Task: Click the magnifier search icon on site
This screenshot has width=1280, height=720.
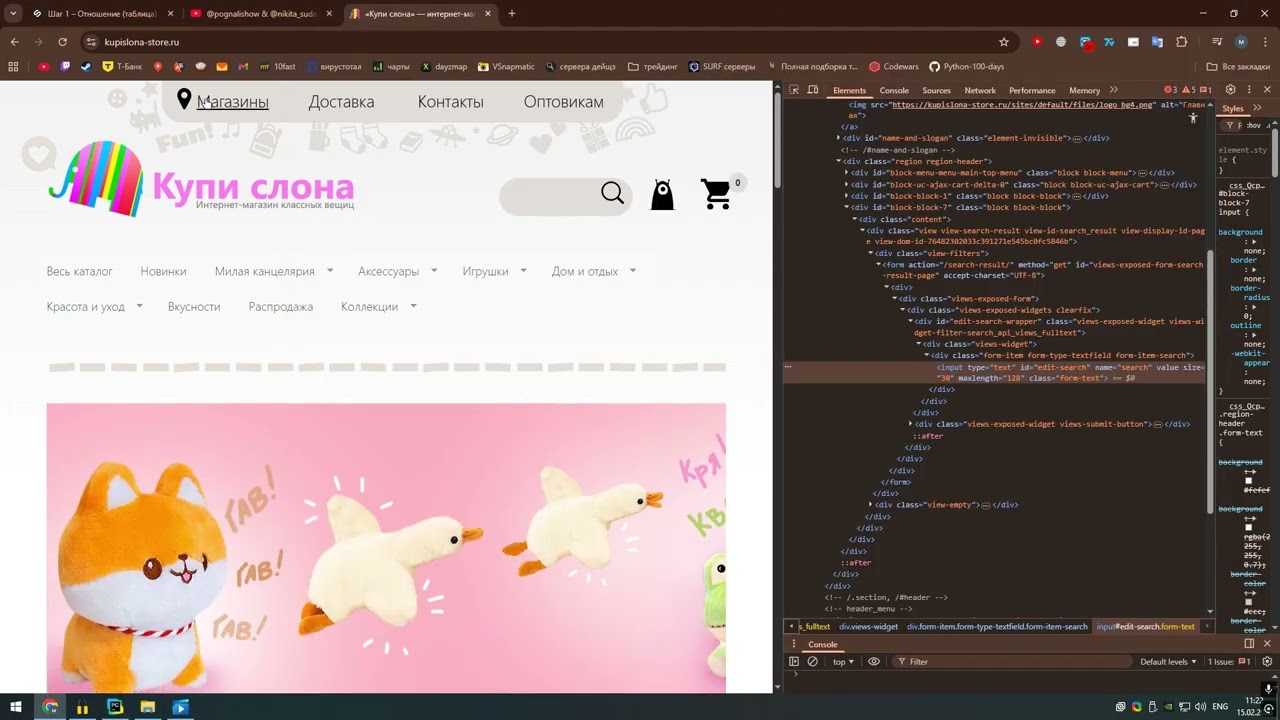Action: [x=612, y=193]
